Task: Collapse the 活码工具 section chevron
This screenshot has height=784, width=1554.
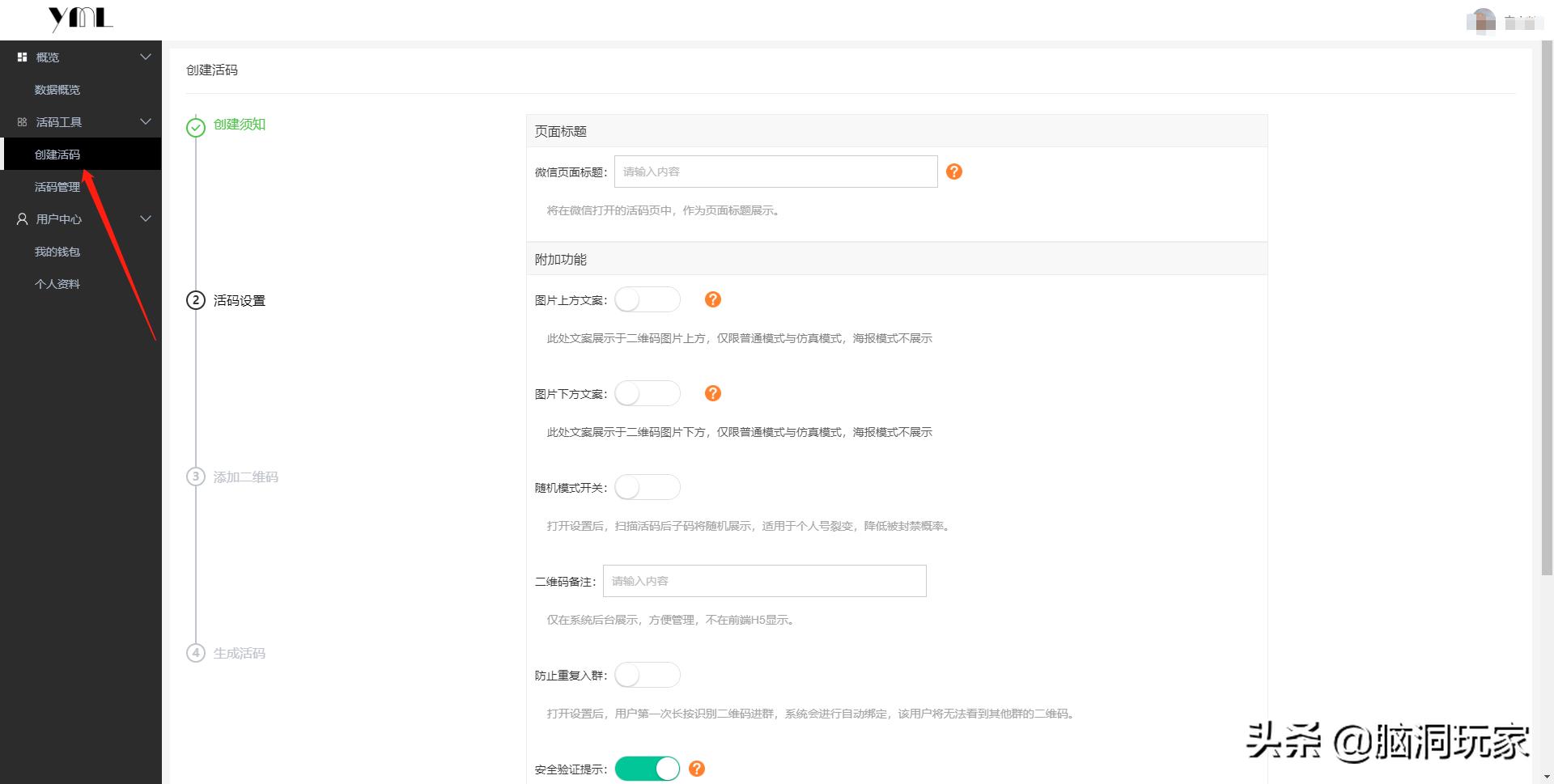Action: pos(146,121)
